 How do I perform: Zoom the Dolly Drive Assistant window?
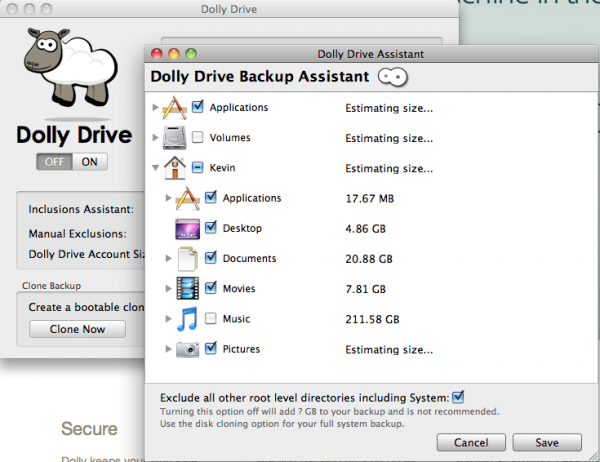click(191, 54)
